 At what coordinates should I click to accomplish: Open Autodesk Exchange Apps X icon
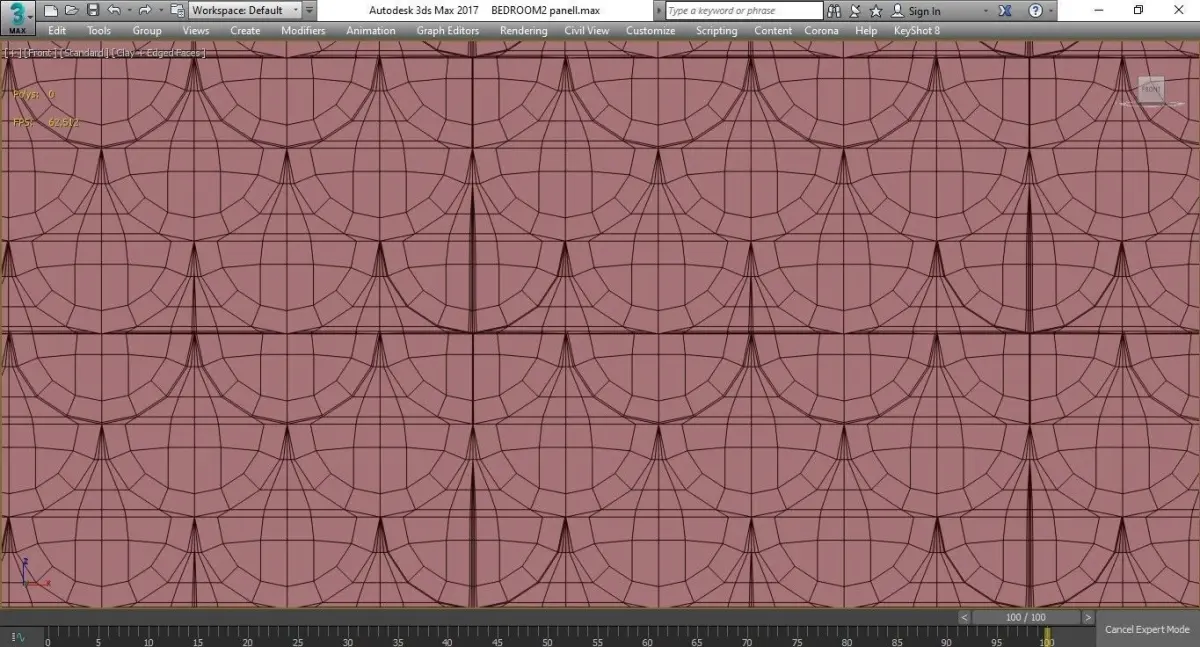(x=1005, y=11)
